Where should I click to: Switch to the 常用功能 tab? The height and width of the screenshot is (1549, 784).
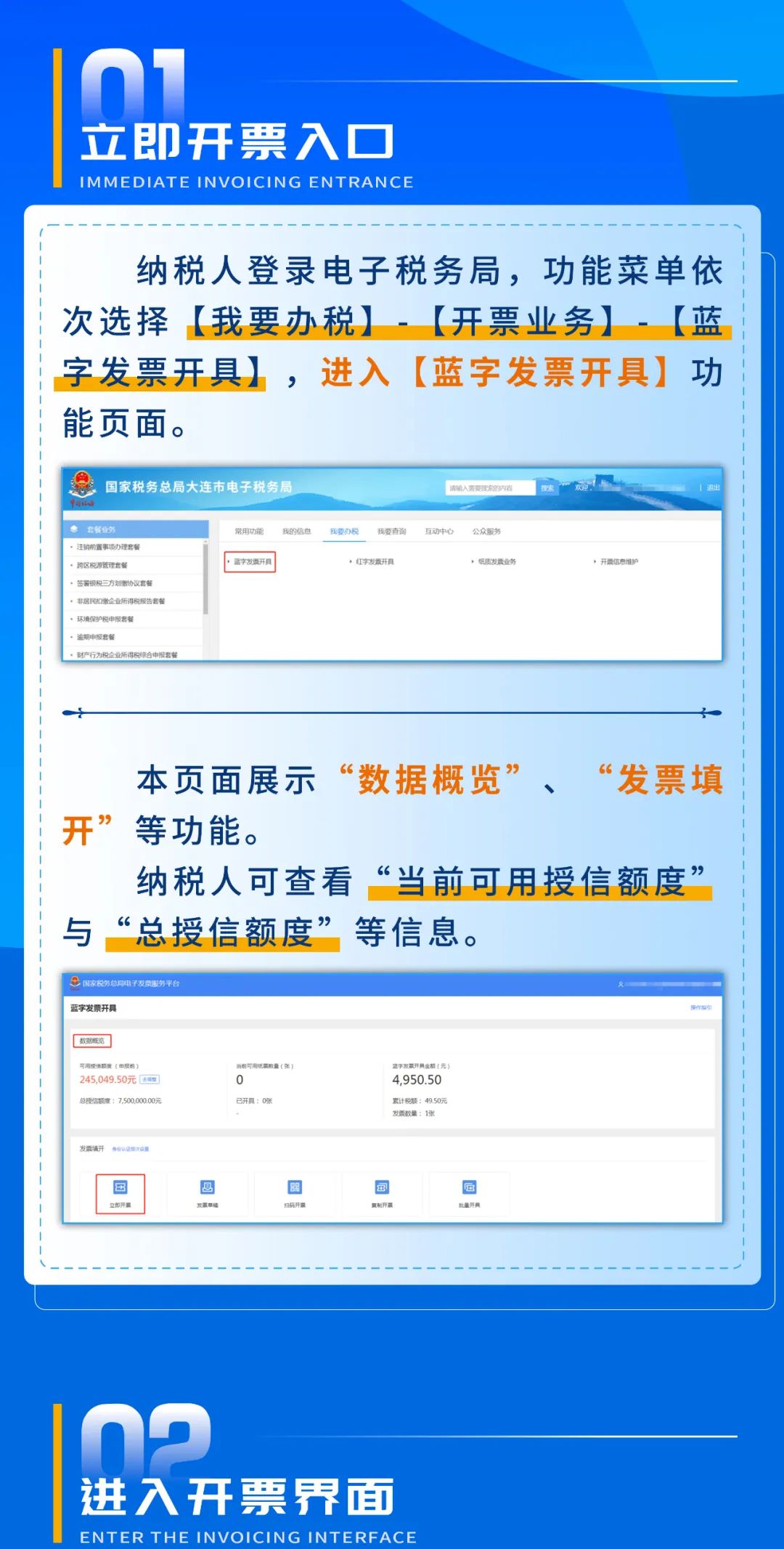tap(249, 532)
